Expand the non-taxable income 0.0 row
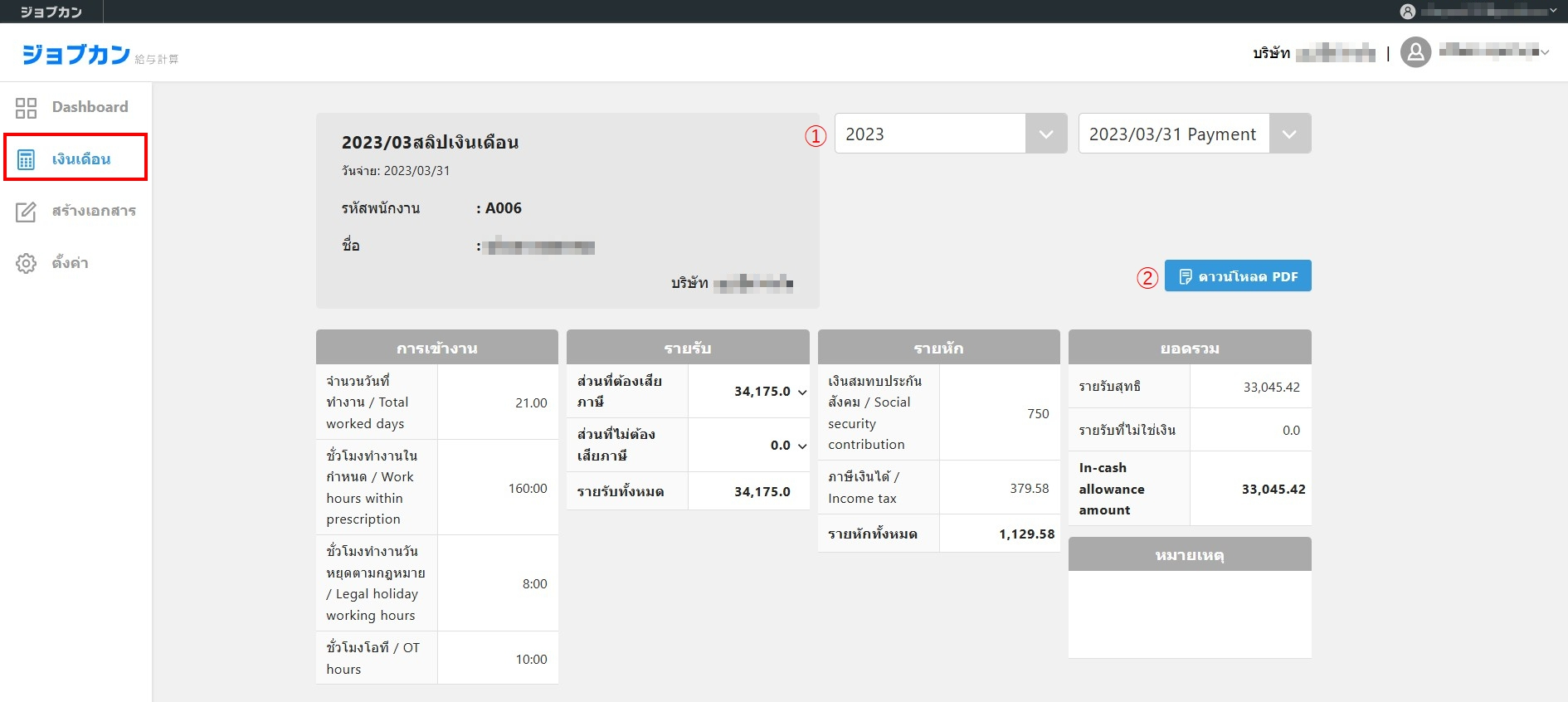The width and height of the screenshot is (1568, 702). (x=802, y=446)
